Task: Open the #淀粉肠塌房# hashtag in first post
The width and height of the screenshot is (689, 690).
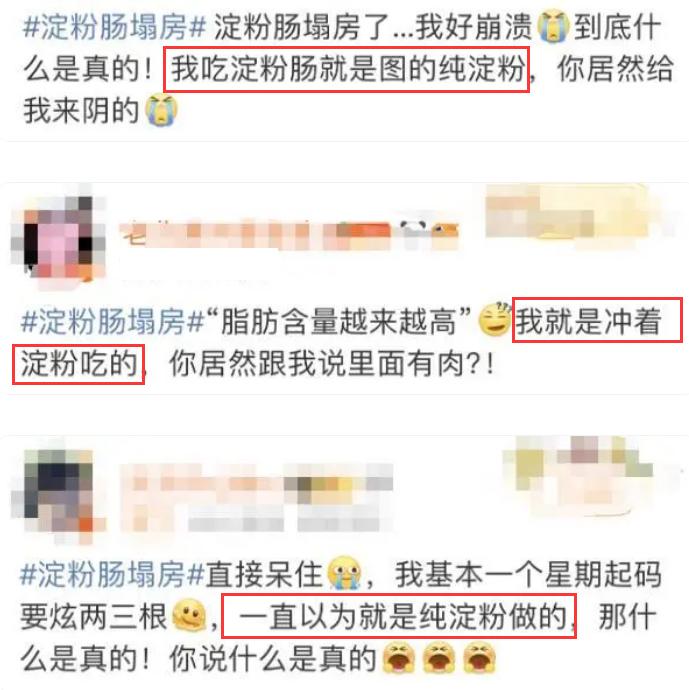Action: click(115, 27)
